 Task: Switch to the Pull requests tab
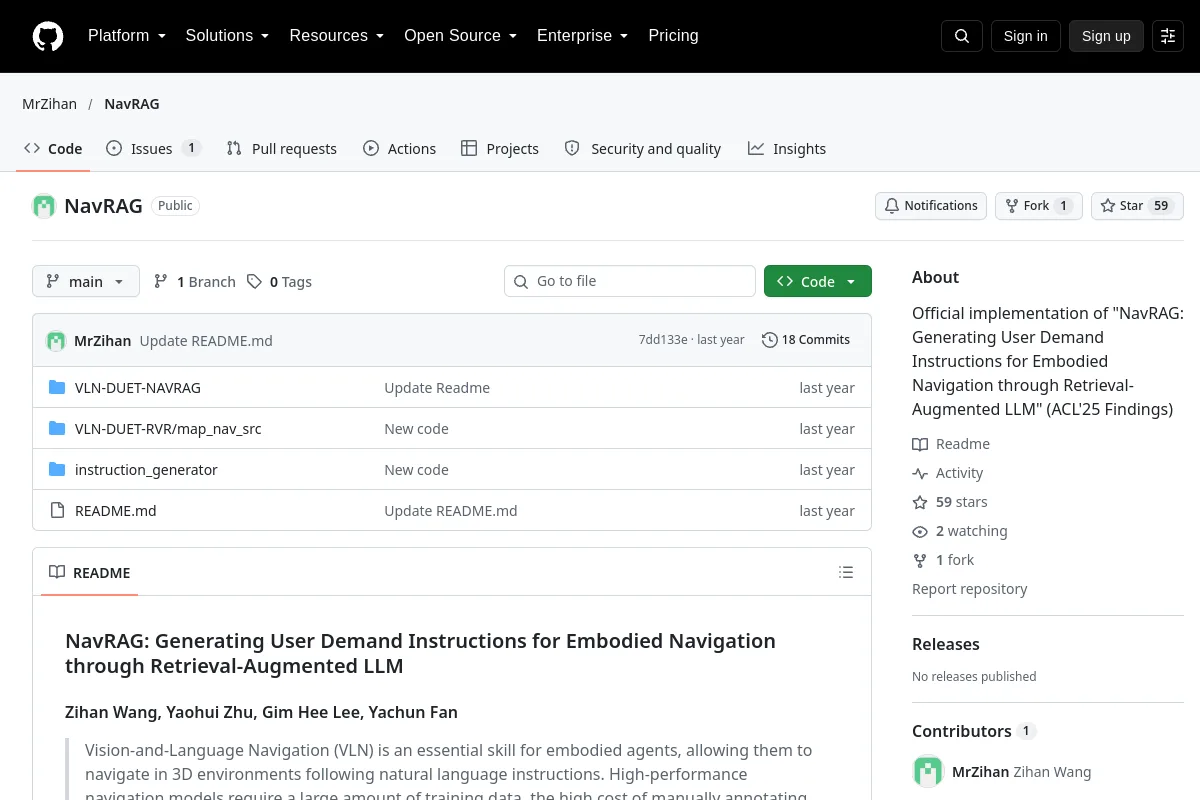tap(282, 149)
